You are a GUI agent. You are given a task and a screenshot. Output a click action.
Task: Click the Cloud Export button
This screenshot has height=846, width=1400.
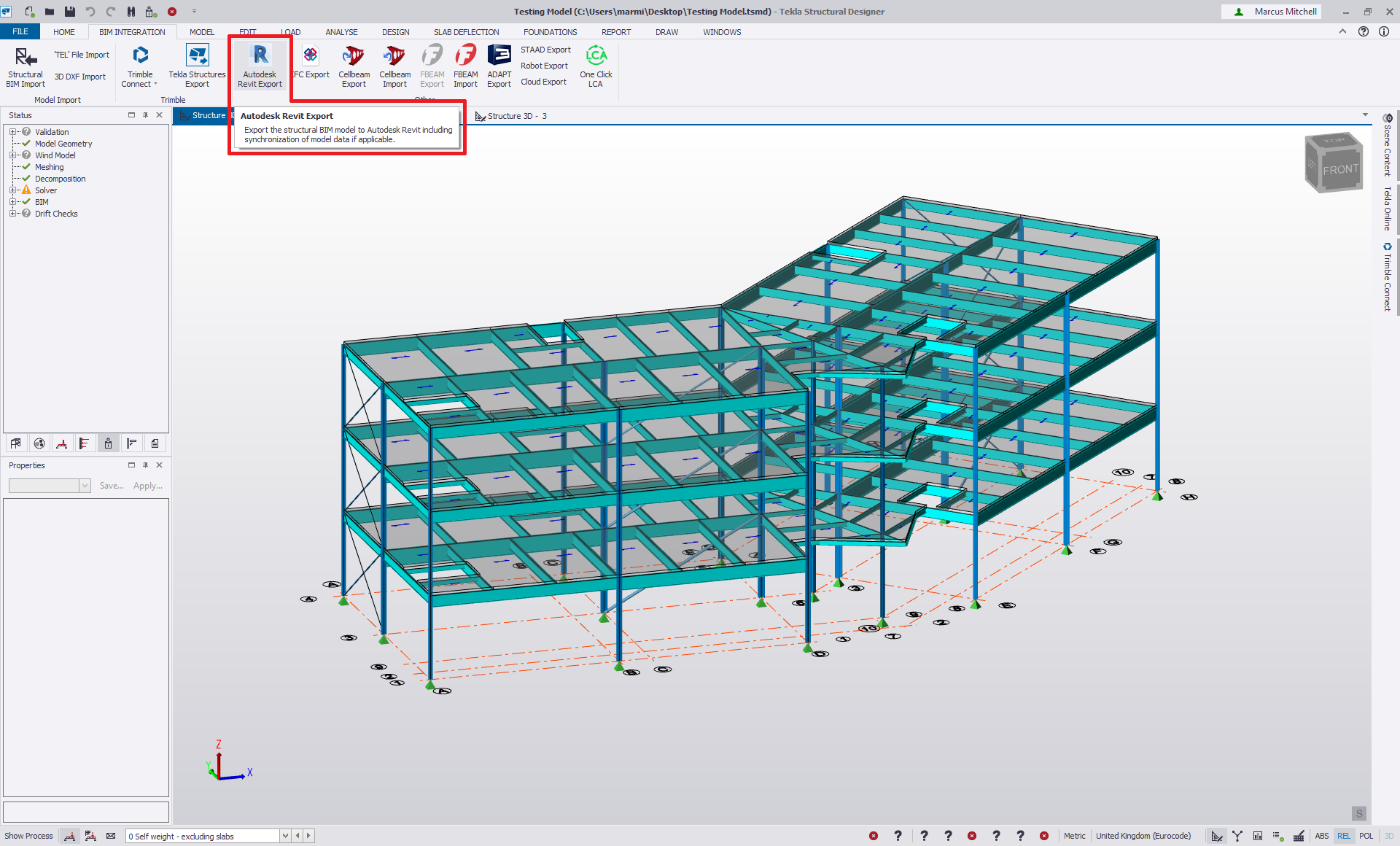[543, 82]
